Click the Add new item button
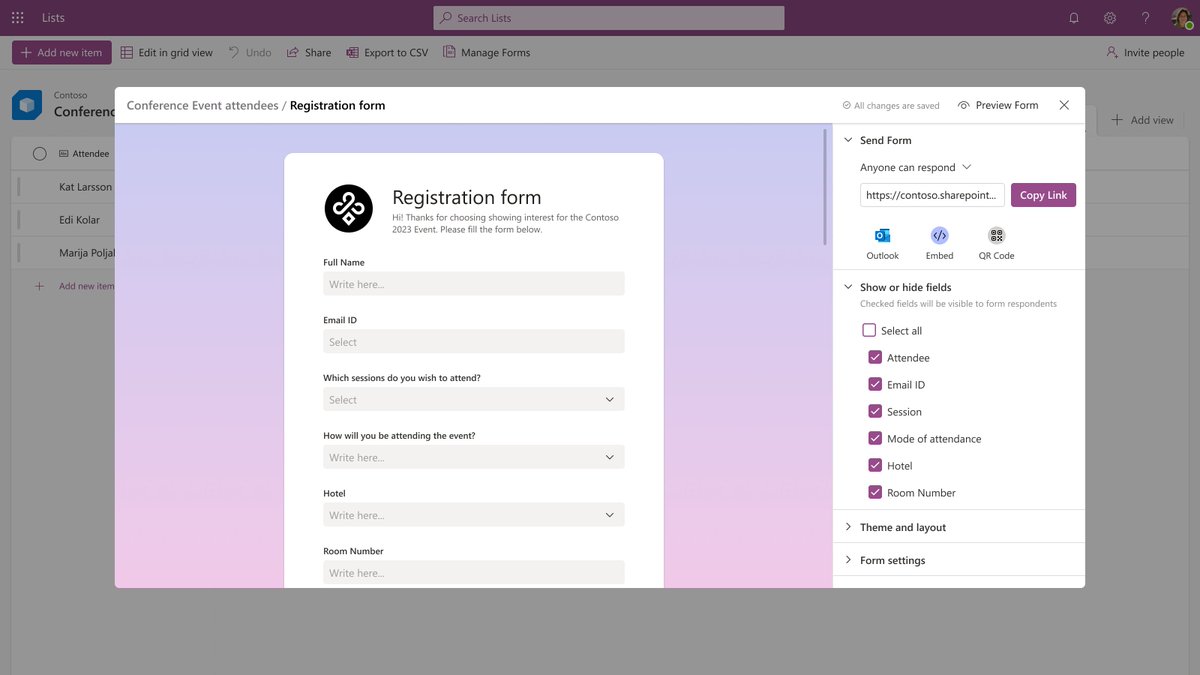This screenshot has width=1200, height=675. [60, 52]
